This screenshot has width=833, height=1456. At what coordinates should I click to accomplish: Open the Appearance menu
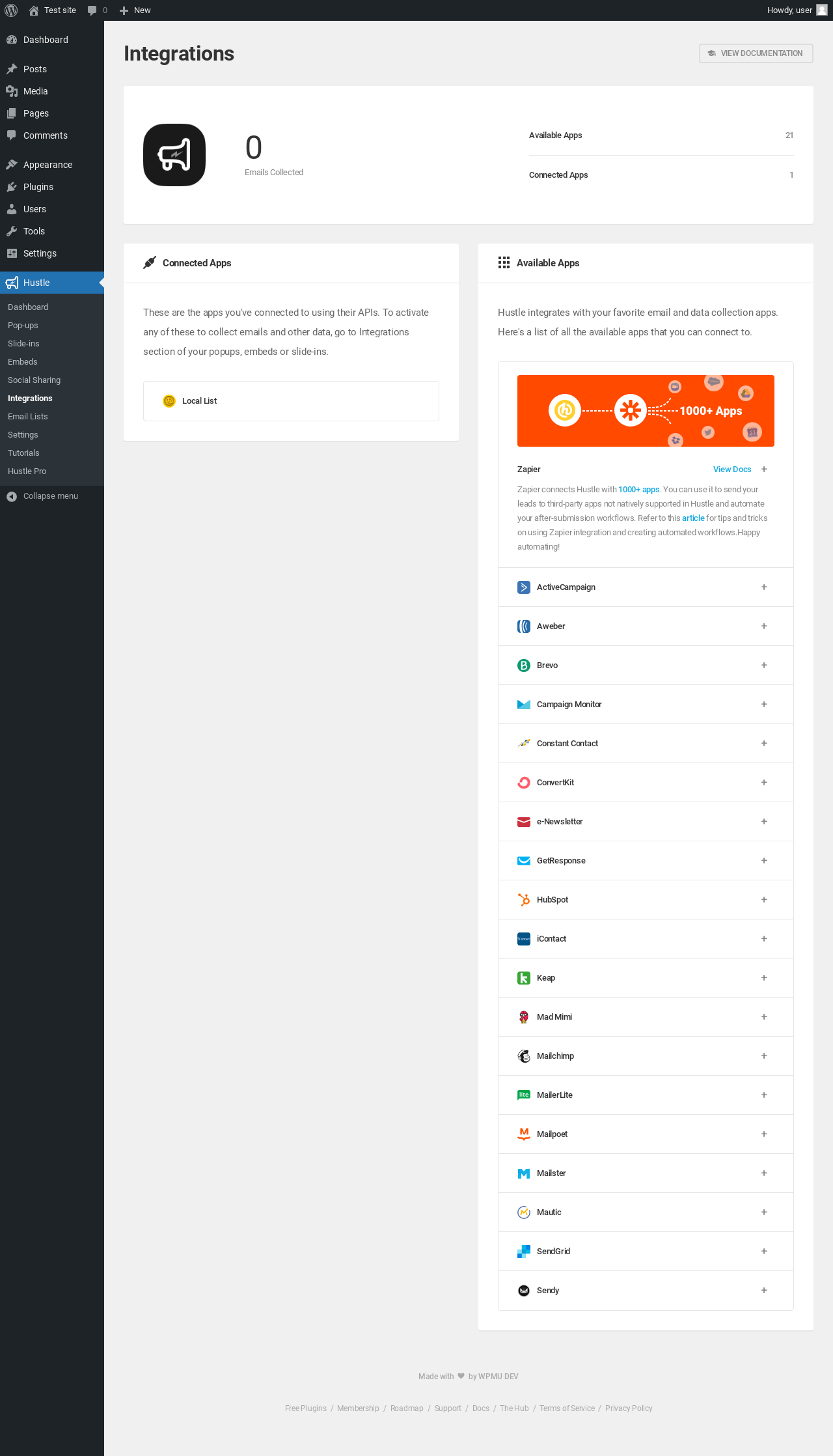coord(52,165)
